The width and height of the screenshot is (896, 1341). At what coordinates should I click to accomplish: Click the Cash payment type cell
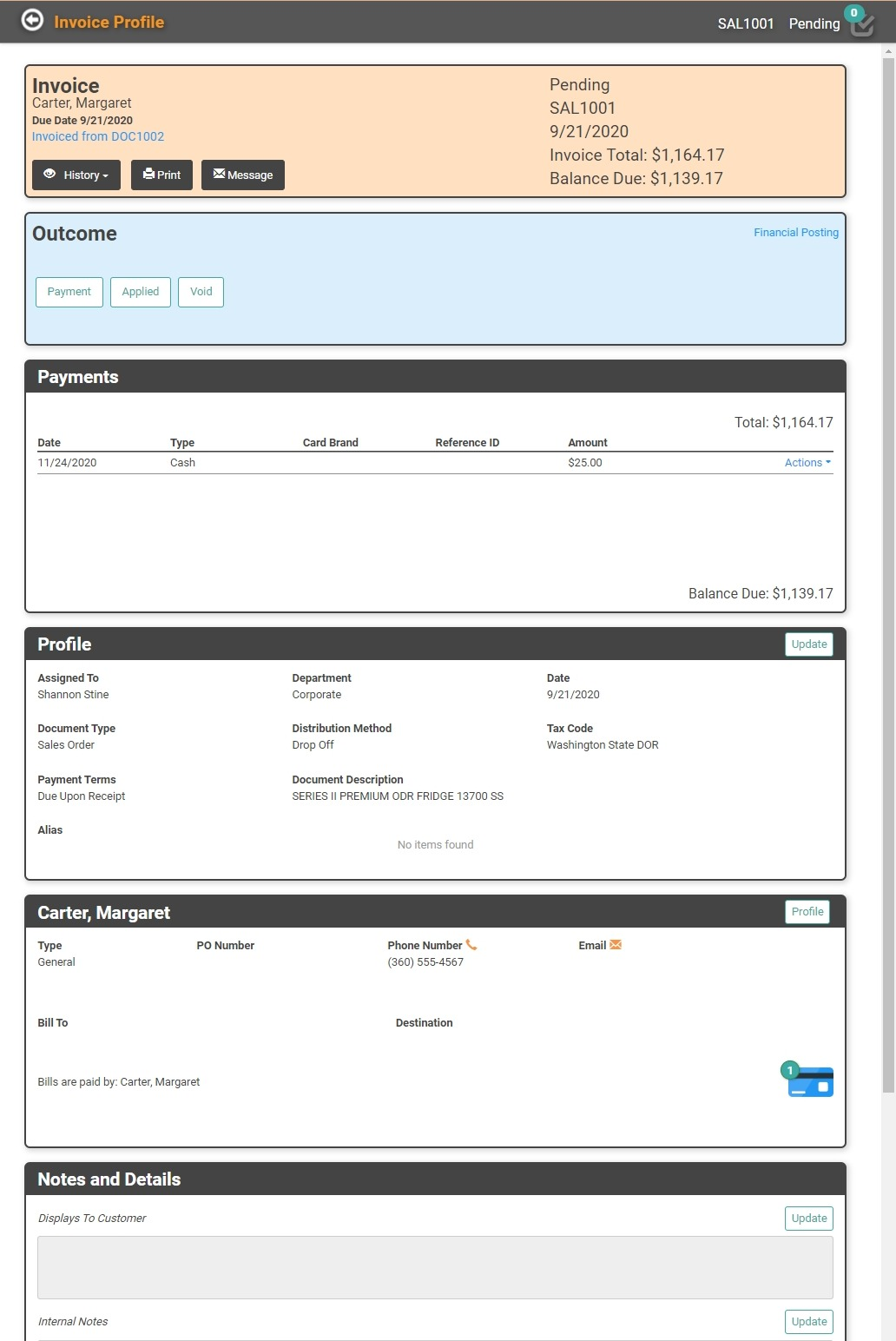pos(182,463)
